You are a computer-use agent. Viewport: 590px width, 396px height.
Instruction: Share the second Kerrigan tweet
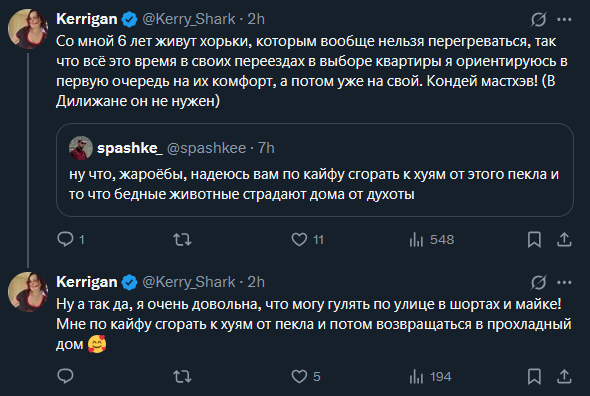pos(564,376)
